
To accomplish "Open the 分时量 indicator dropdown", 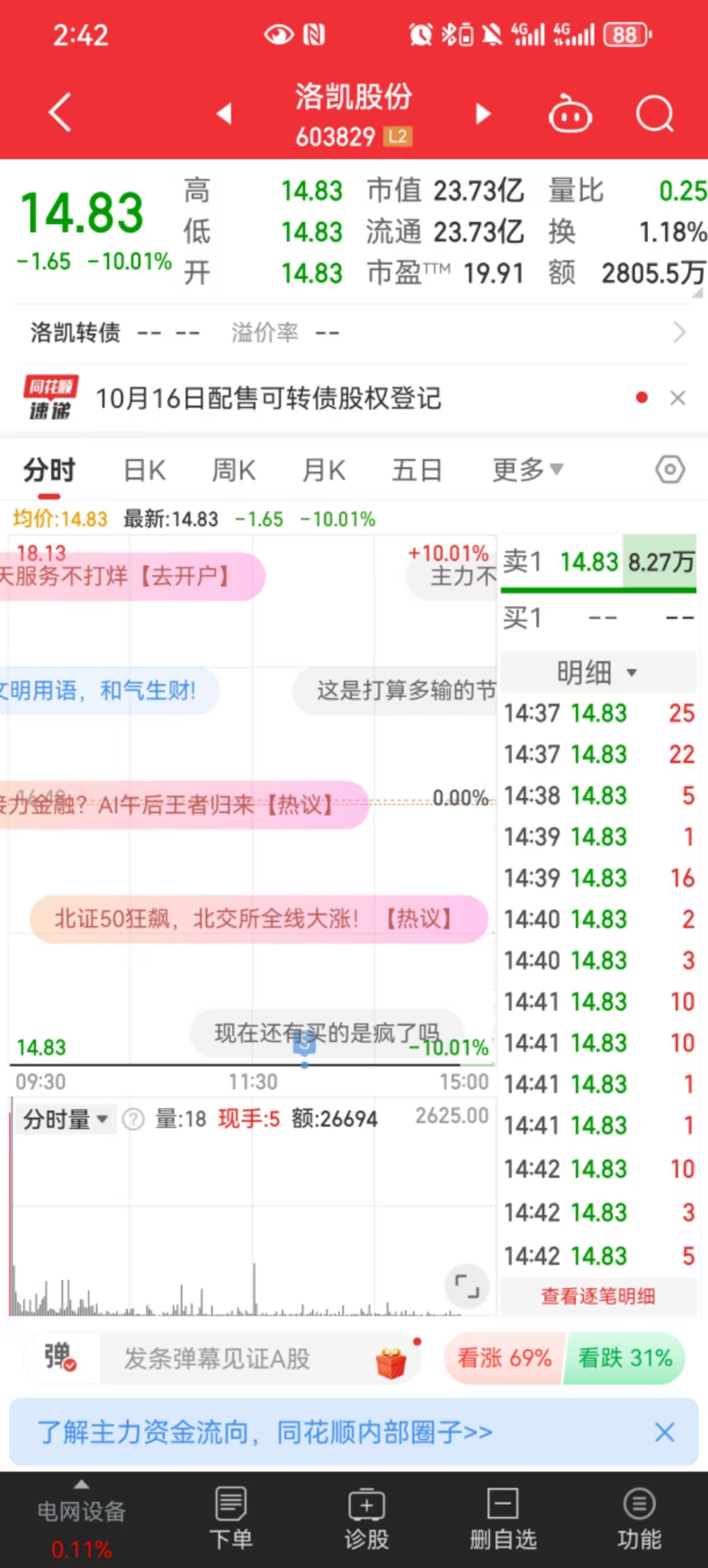I will pos(65,1119).
